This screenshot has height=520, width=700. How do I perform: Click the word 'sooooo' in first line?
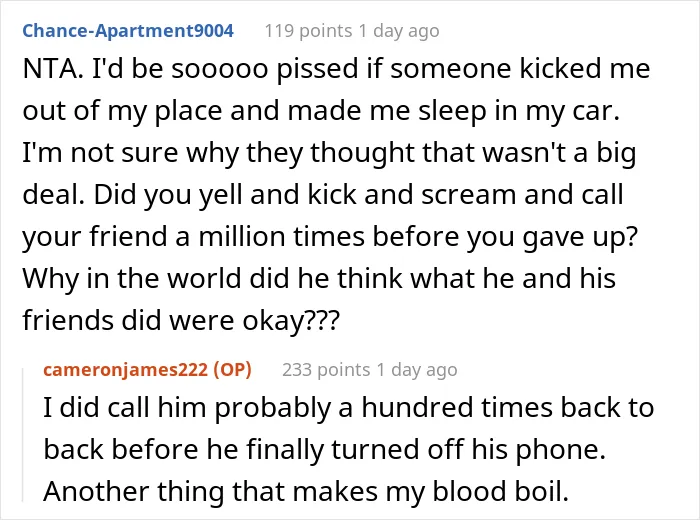pyautogui.click(x=219, y=69)
